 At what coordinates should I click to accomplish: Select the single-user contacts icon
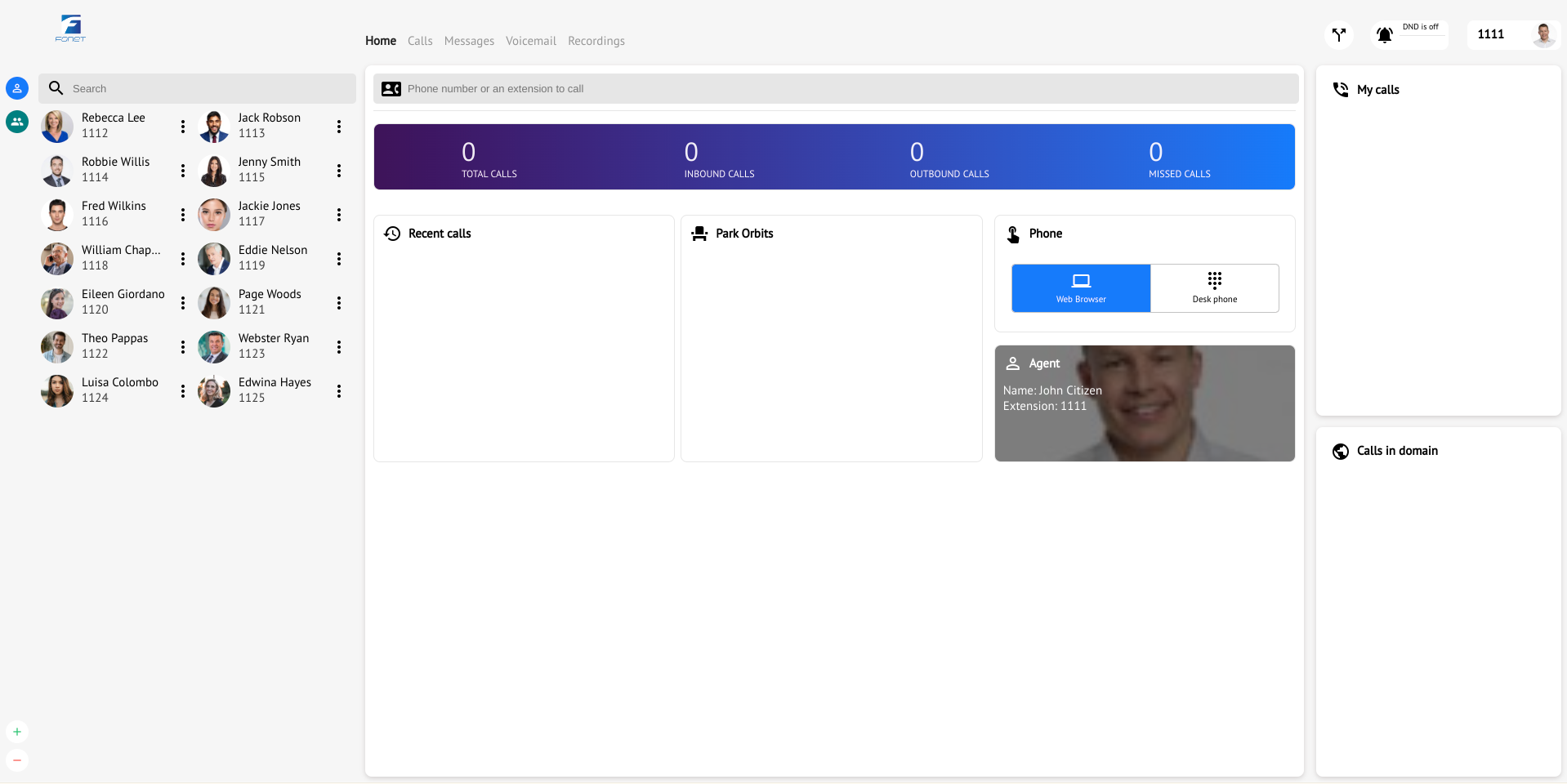click(x=17, y=88)
